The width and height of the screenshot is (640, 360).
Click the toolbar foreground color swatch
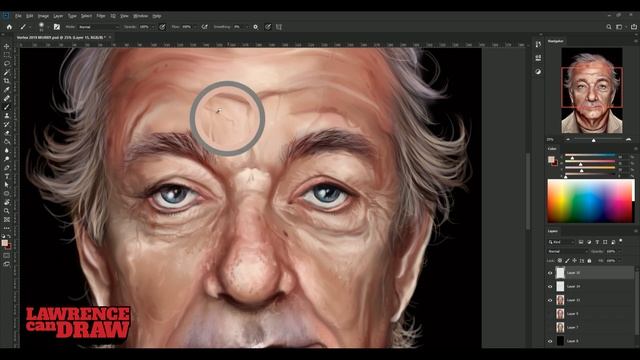[4, 243]
